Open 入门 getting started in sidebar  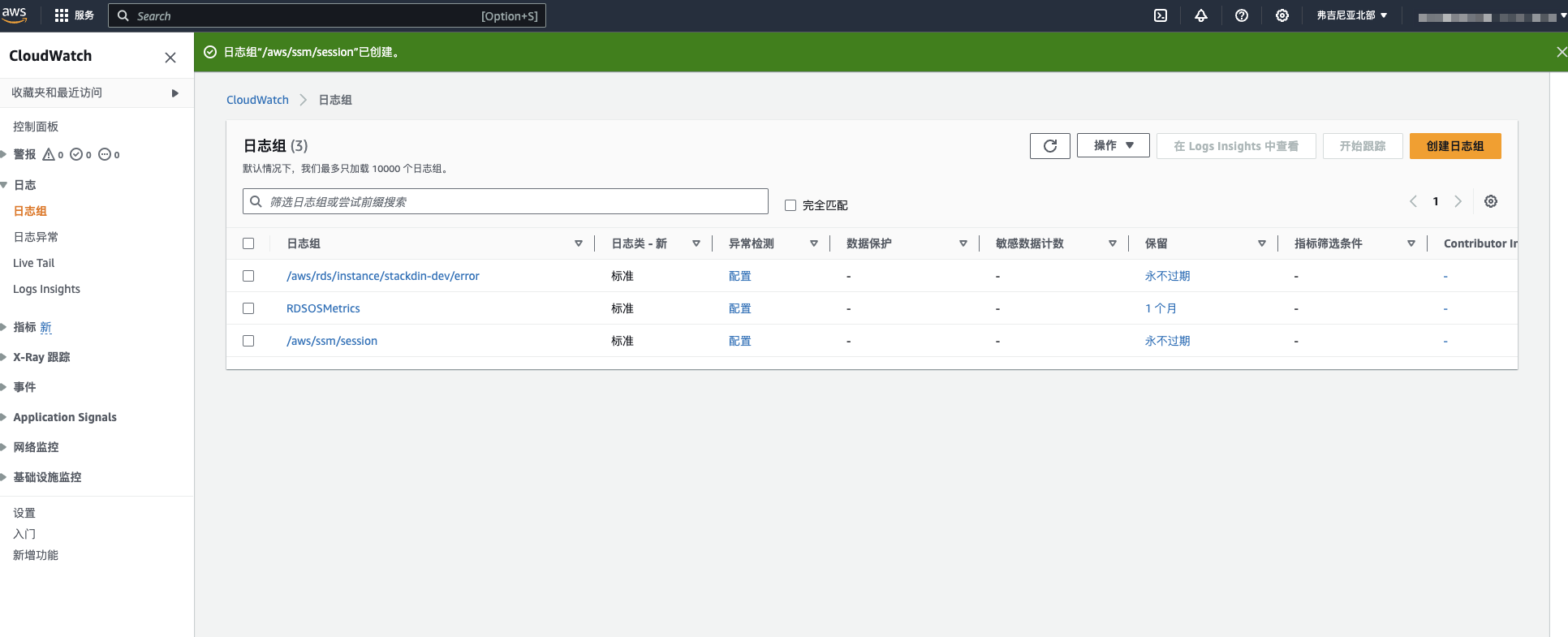pos(24,534)
